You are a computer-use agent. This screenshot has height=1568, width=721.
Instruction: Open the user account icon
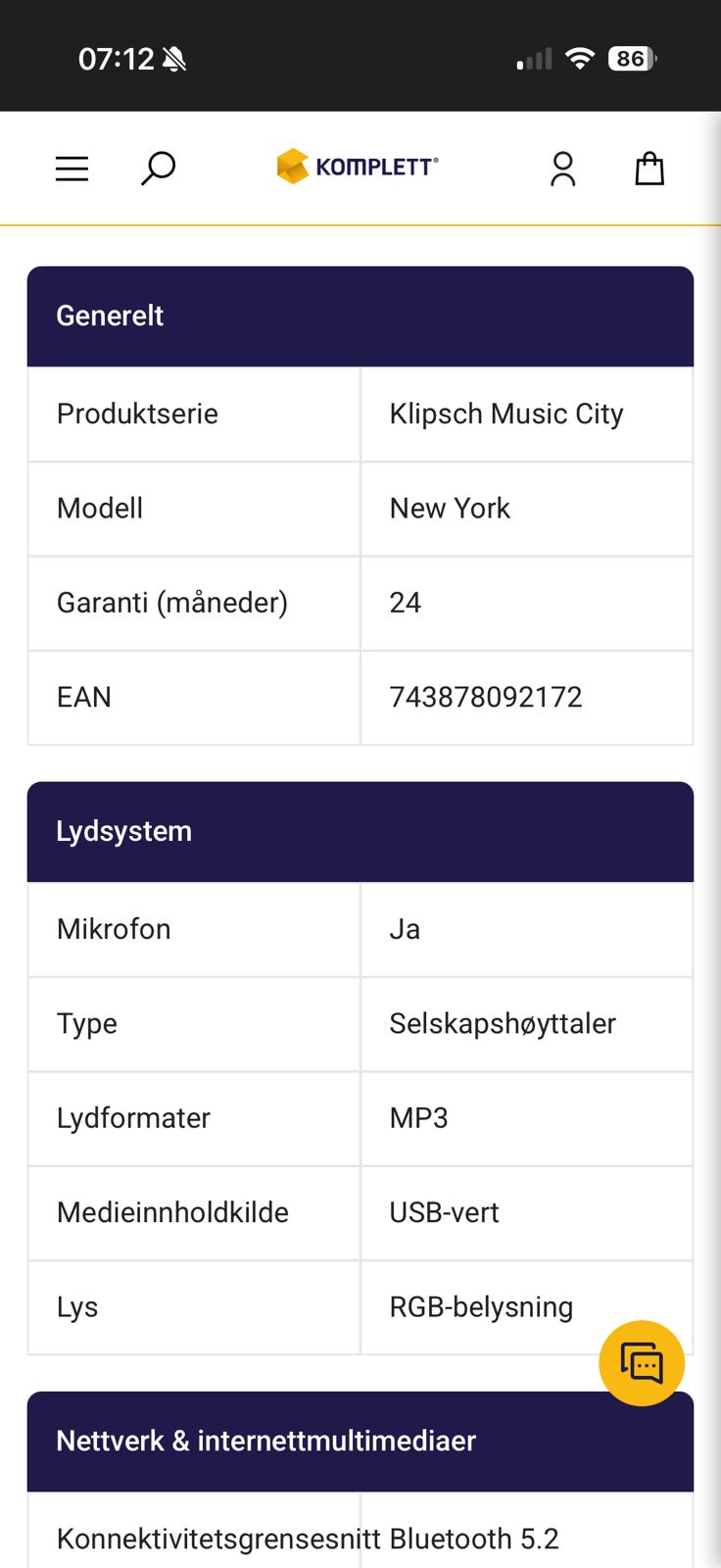click(x=562, y=169)
